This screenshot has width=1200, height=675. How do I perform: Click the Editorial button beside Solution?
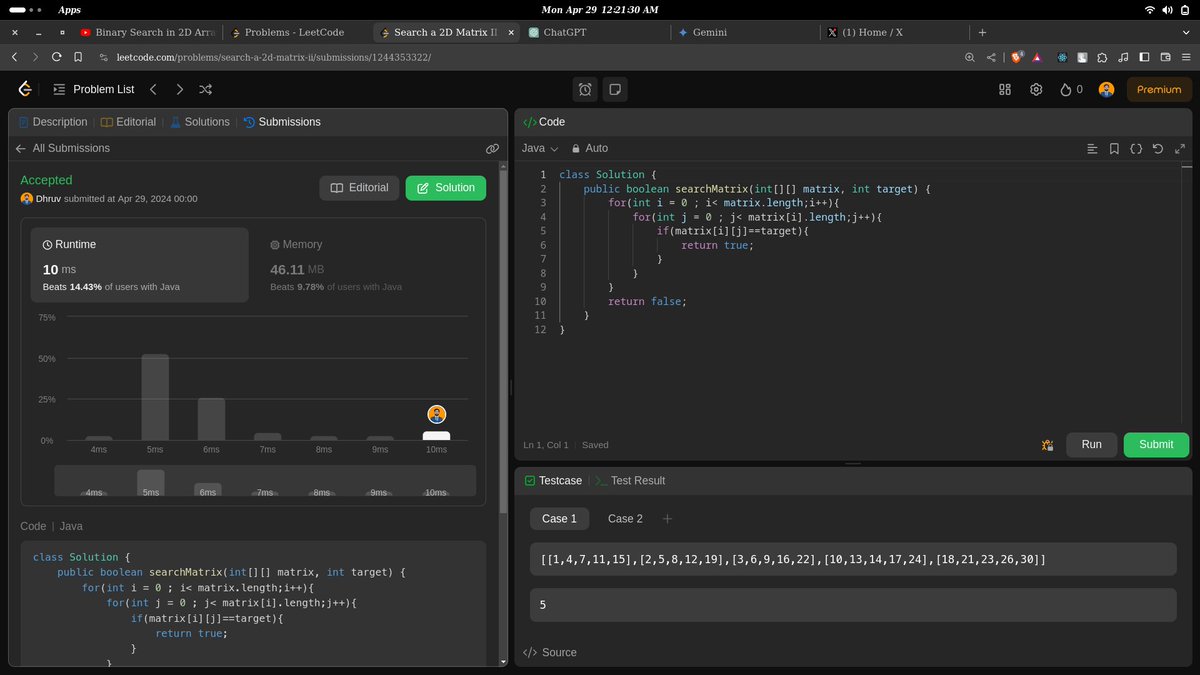click(359, 188)
